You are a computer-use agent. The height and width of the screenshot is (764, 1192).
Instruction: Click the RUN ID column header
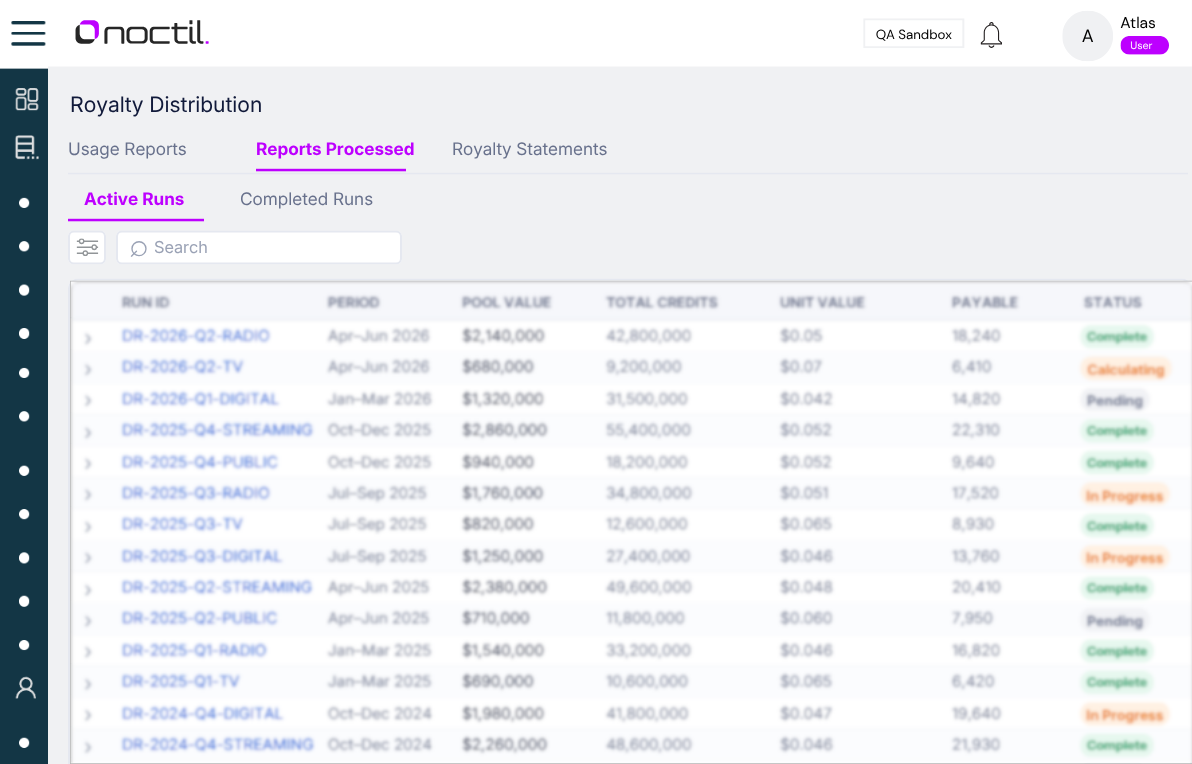[145, 303]
